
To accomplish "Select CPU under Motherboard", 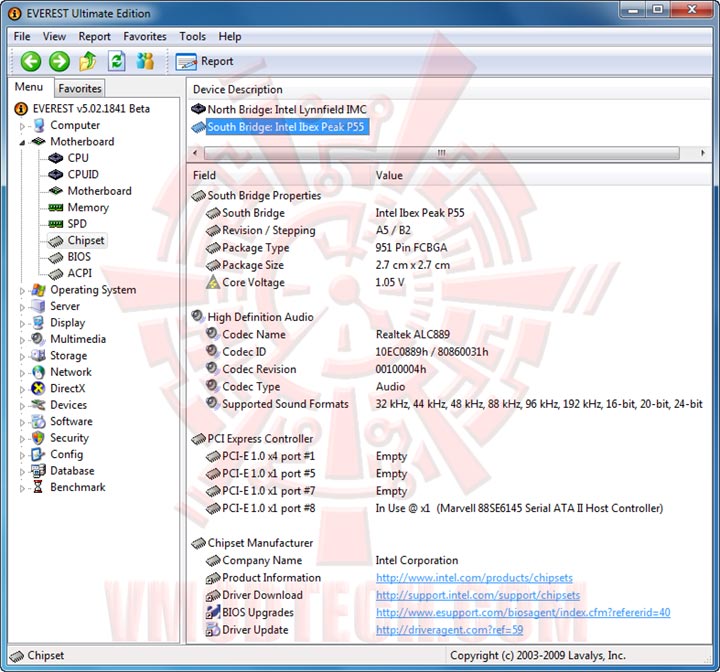I will click(x=78, y=158).
